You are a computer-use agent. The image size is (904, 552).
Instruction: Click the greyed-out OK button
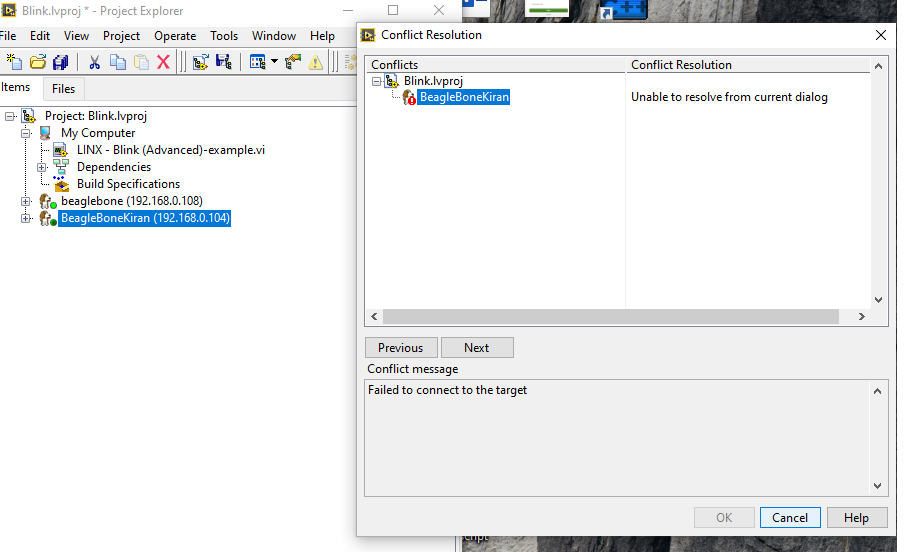(724, 517)
